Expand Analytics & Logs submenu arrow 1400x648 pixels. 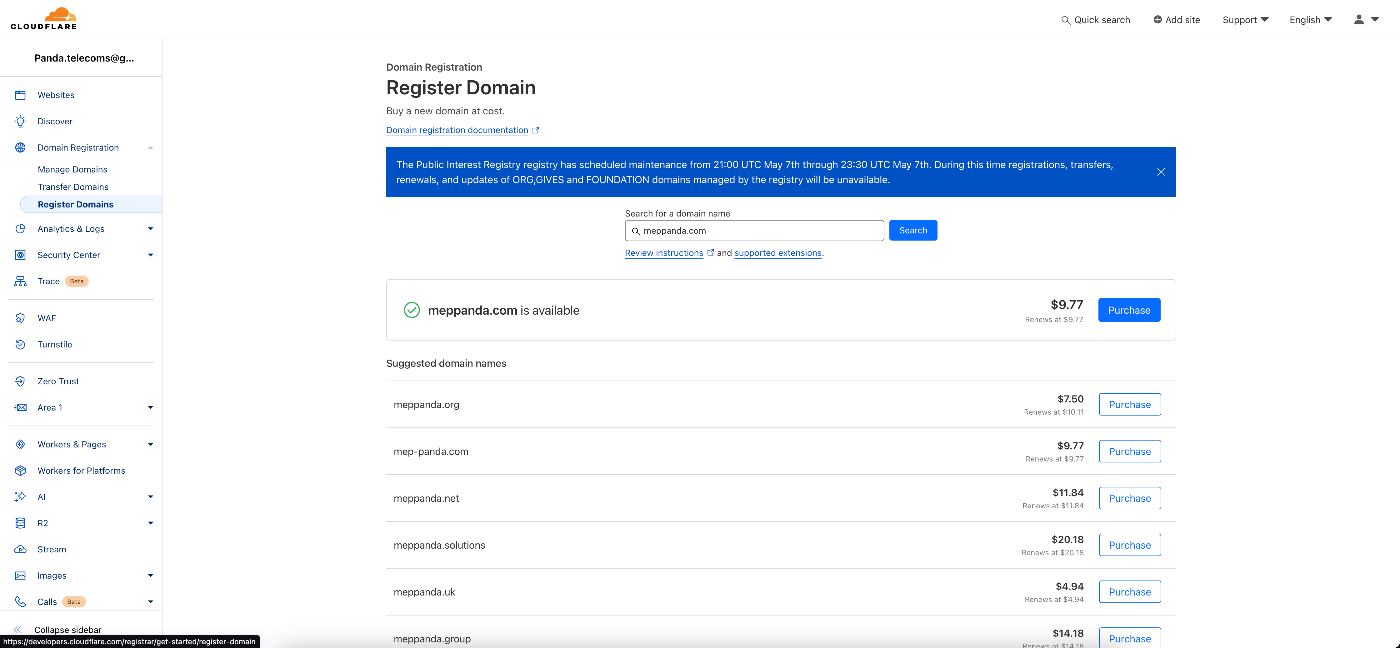coord(150,229)
